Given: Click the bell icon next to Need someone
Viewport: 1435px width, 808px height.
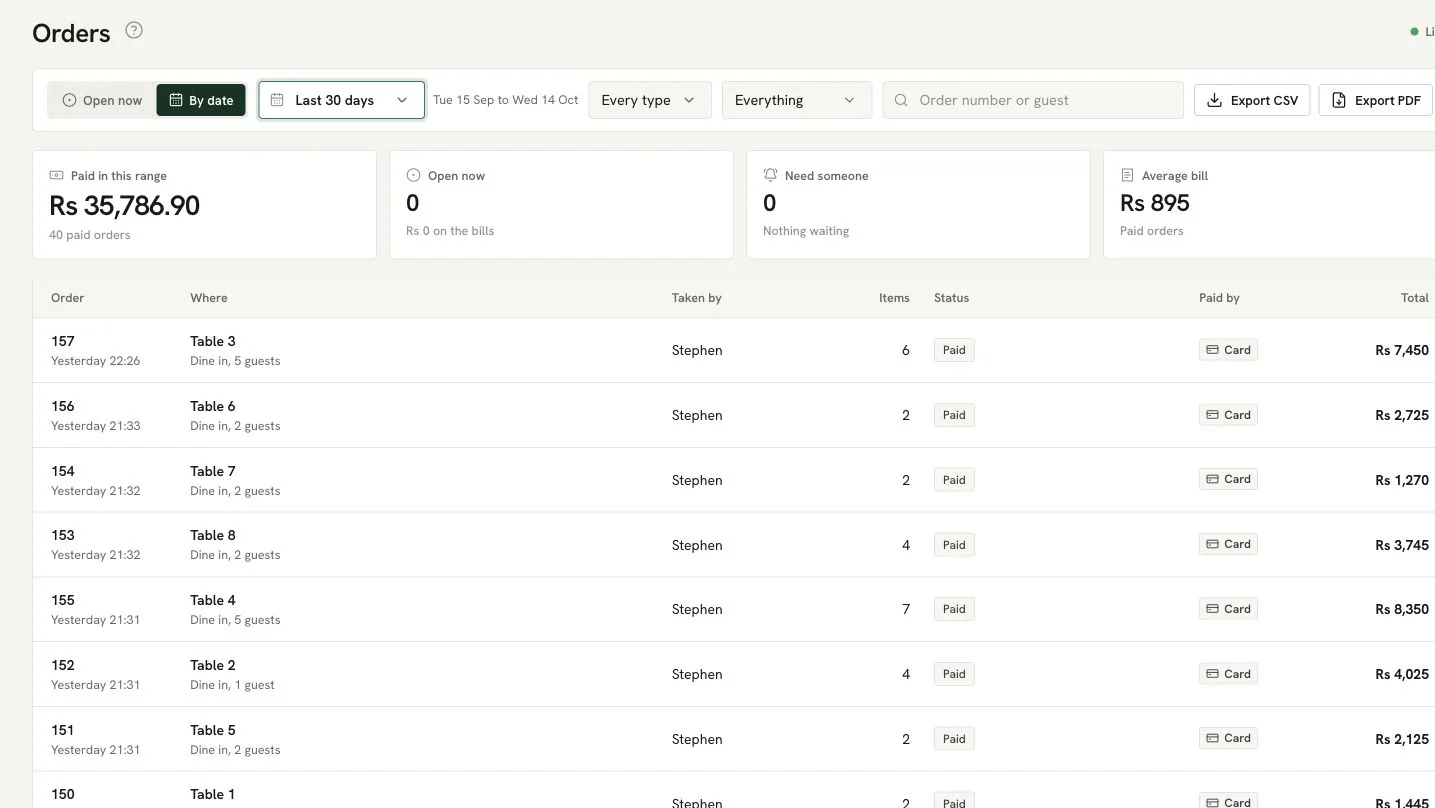Looking at the screenshot, I should pos(770,175).
